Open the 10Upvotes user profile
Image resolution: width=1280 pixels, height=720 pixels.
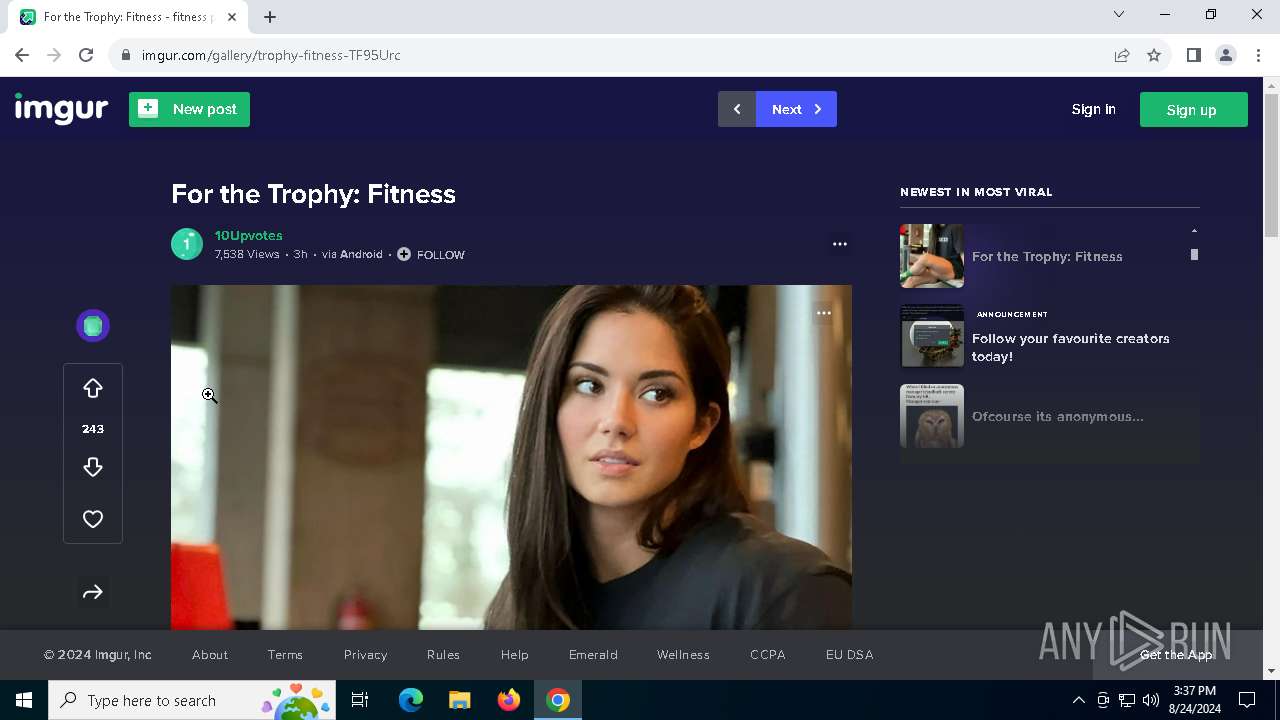click(248, 235)
